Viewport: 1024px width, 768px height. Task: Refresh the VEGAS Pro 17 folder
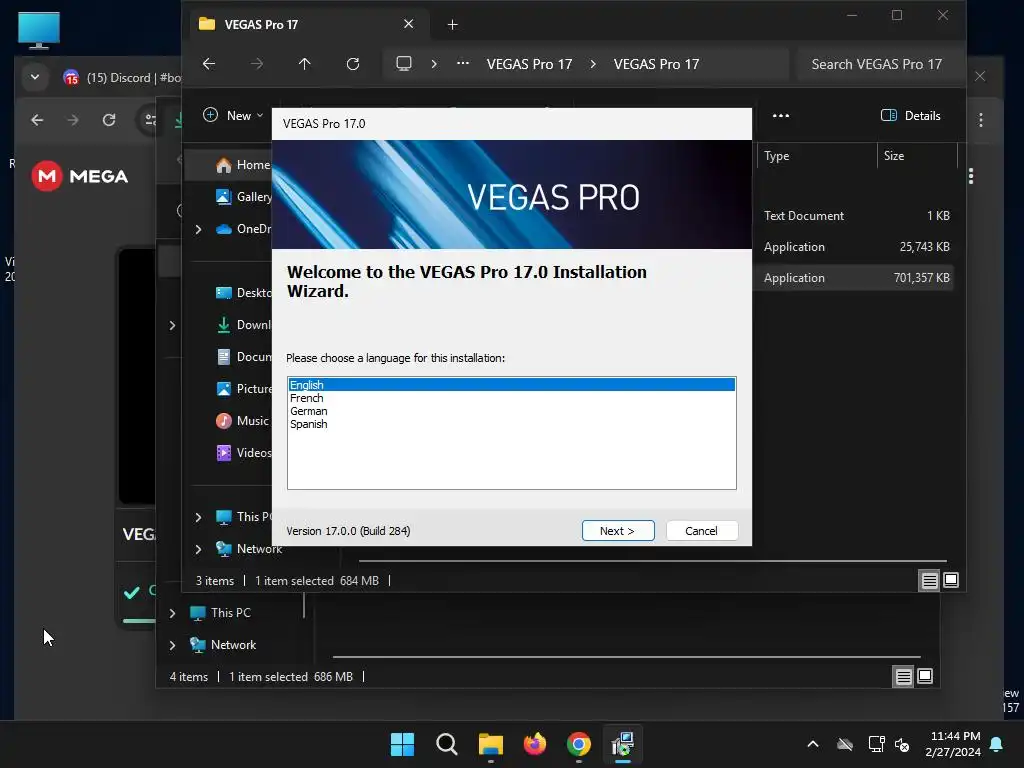tap(353, 64)
